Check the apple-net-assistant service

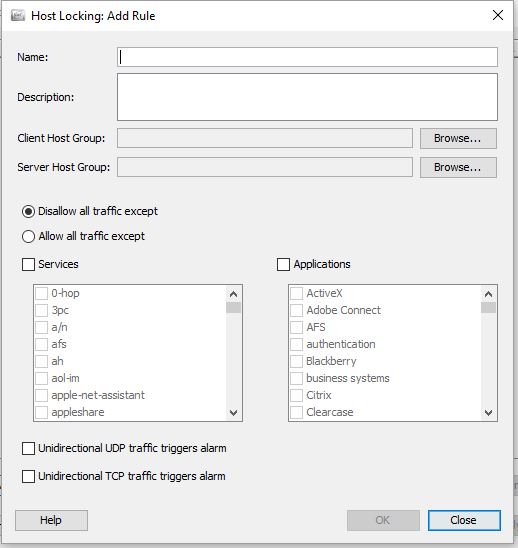point(42,395)
